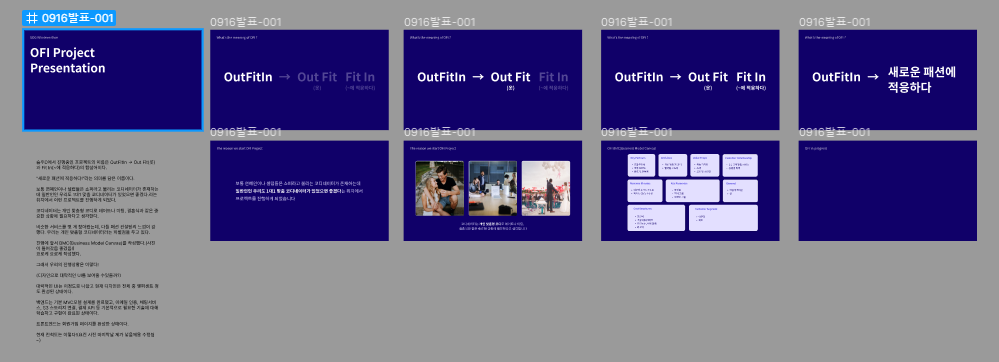This screenshot has width=999, height=362.
Task: Click the Key Partners card in BMC slide
Action: tap(641, 165)
